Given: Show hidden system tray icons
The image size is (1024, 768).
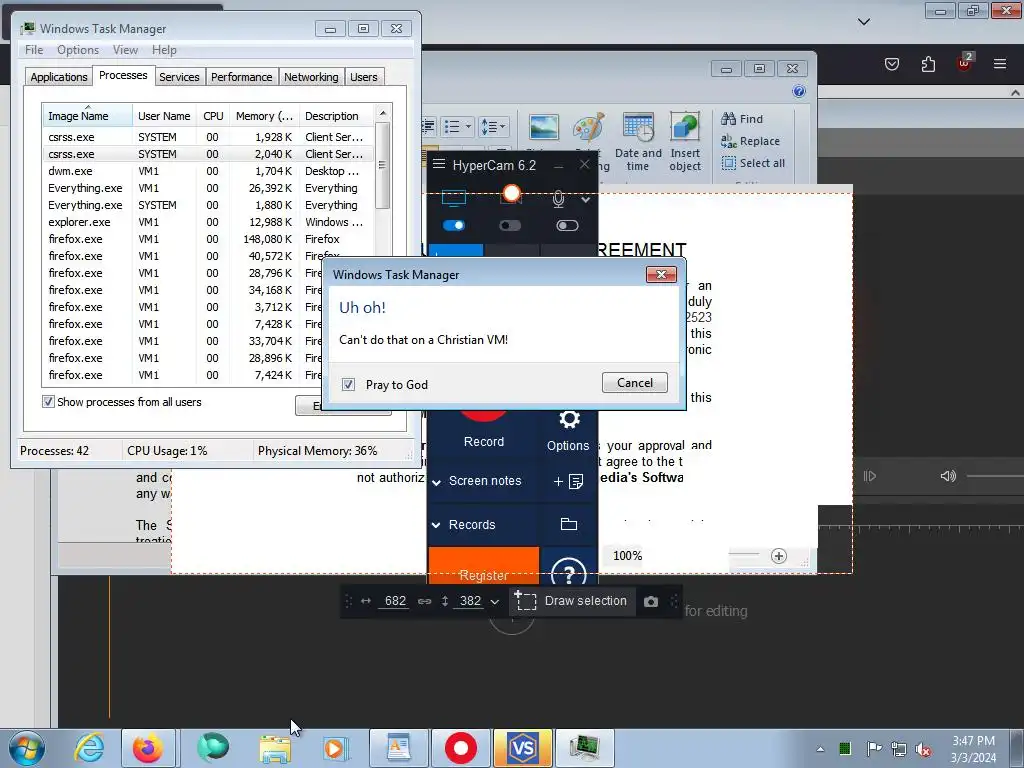Looking at the screenshot, I should tap(820, 749).
